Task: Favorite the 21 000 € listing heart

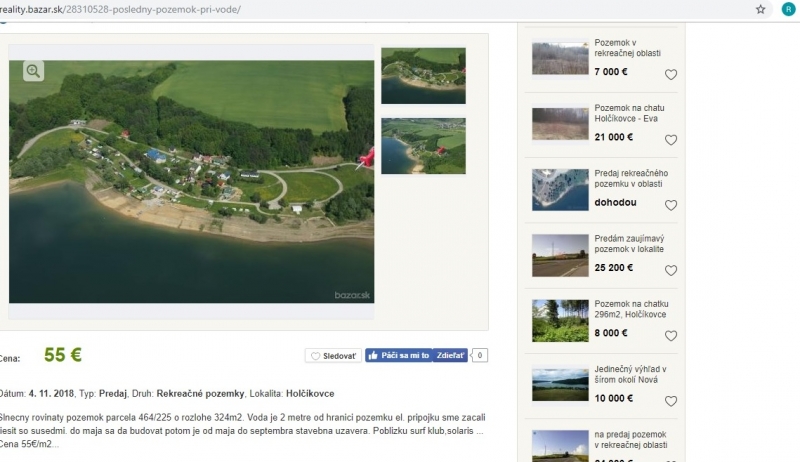Action: 671,140
